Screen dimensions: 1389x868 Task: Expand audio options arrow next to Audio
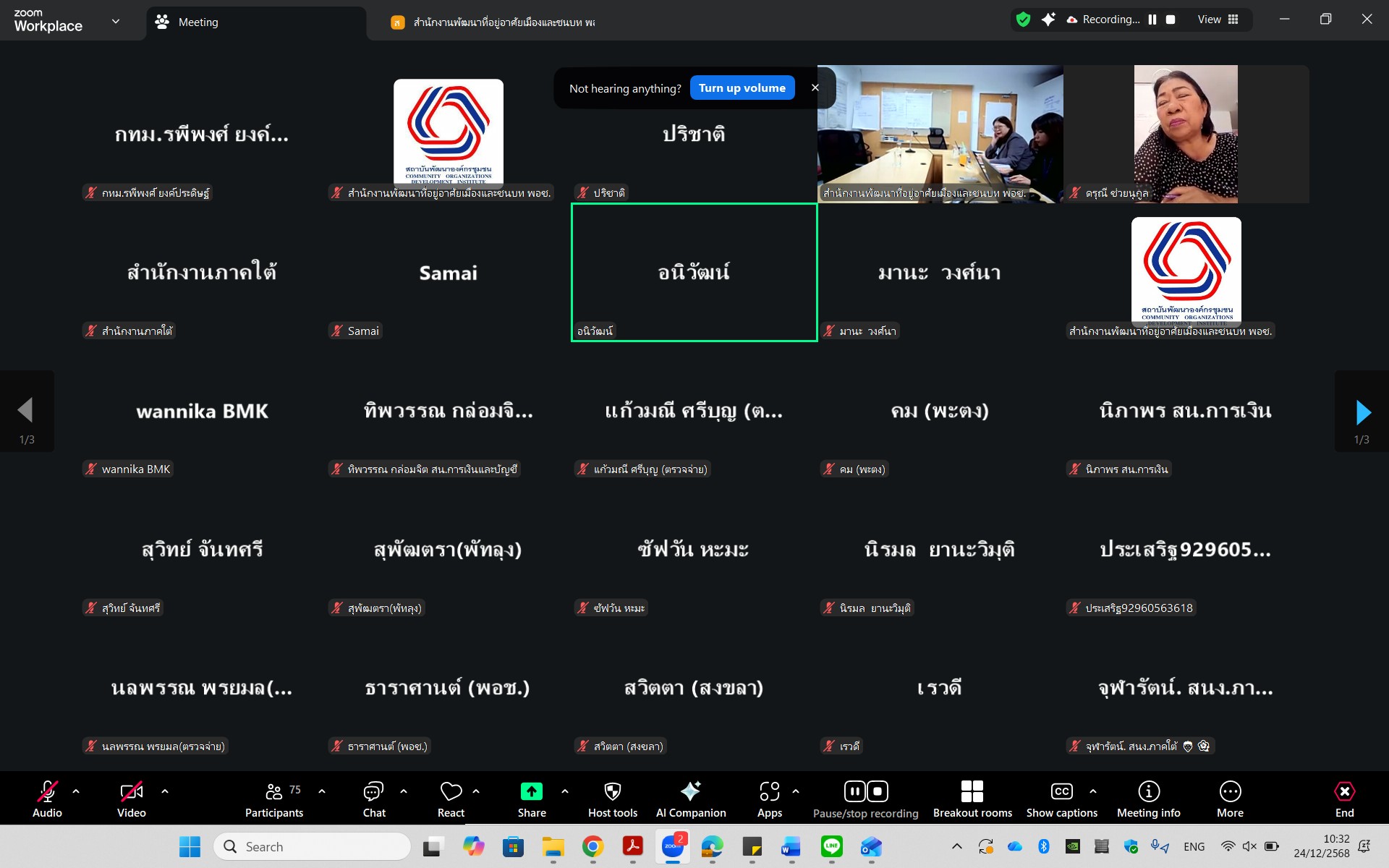[76, 791]
